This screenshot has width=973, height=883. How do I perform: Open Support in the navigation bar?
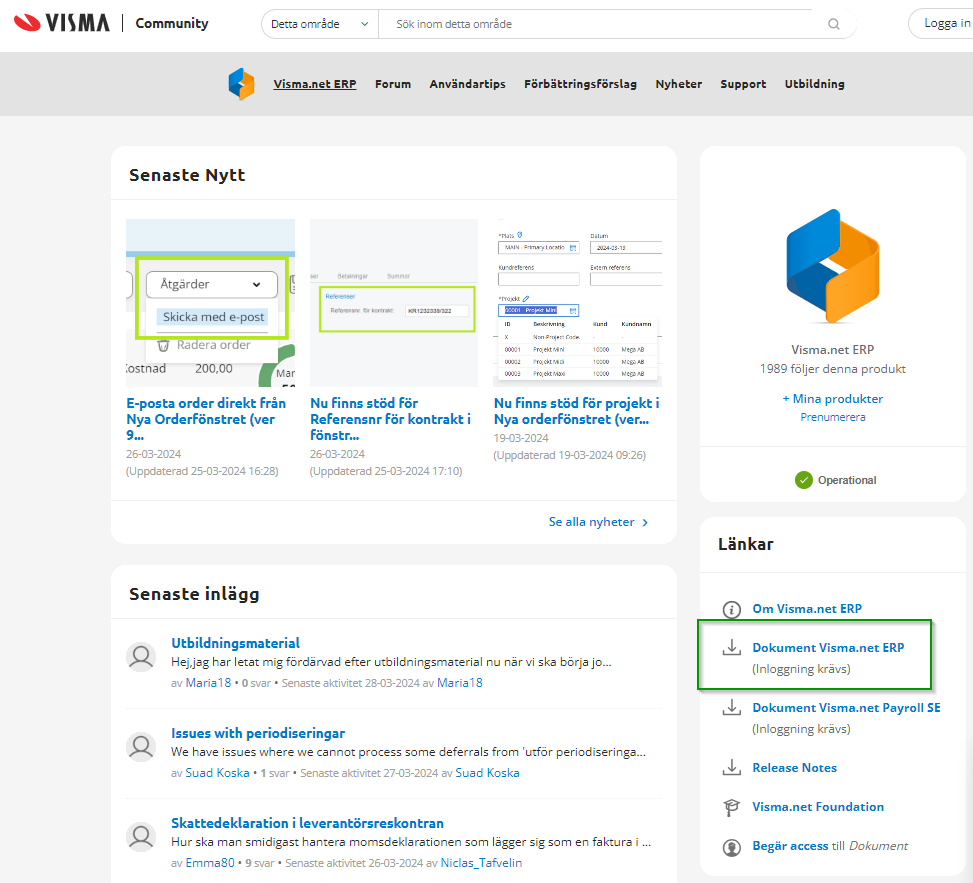coord(743,84)
